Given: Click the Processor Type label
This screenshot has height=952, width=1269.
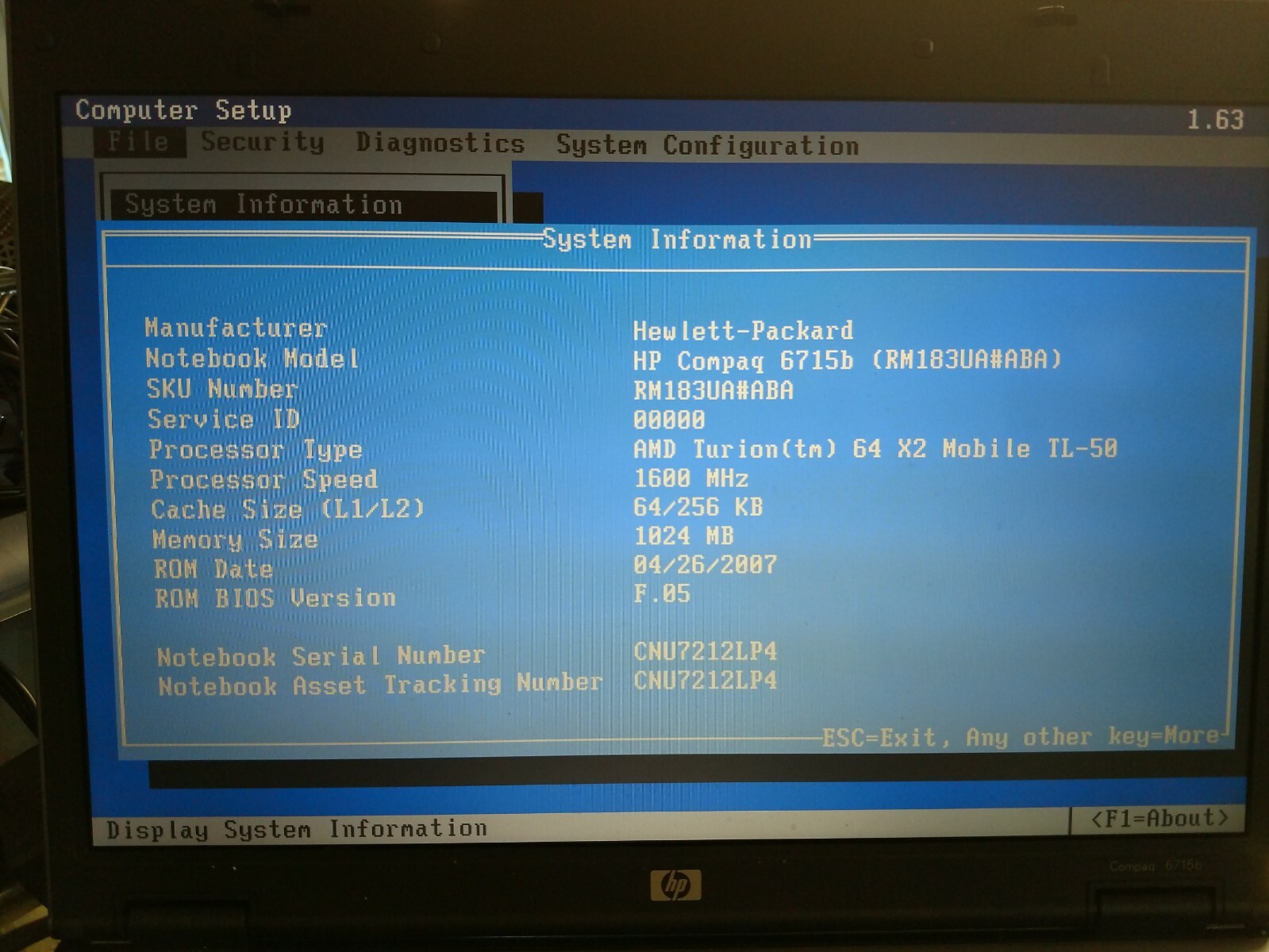Looking at the screenshot, I should [x=256, y=450].
